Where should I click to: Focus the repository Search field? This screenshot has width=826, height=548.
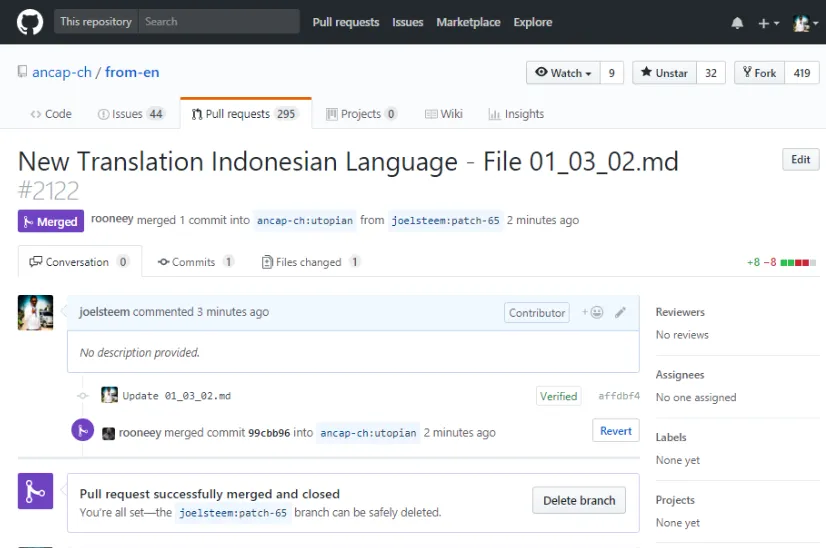pos(219,22)
